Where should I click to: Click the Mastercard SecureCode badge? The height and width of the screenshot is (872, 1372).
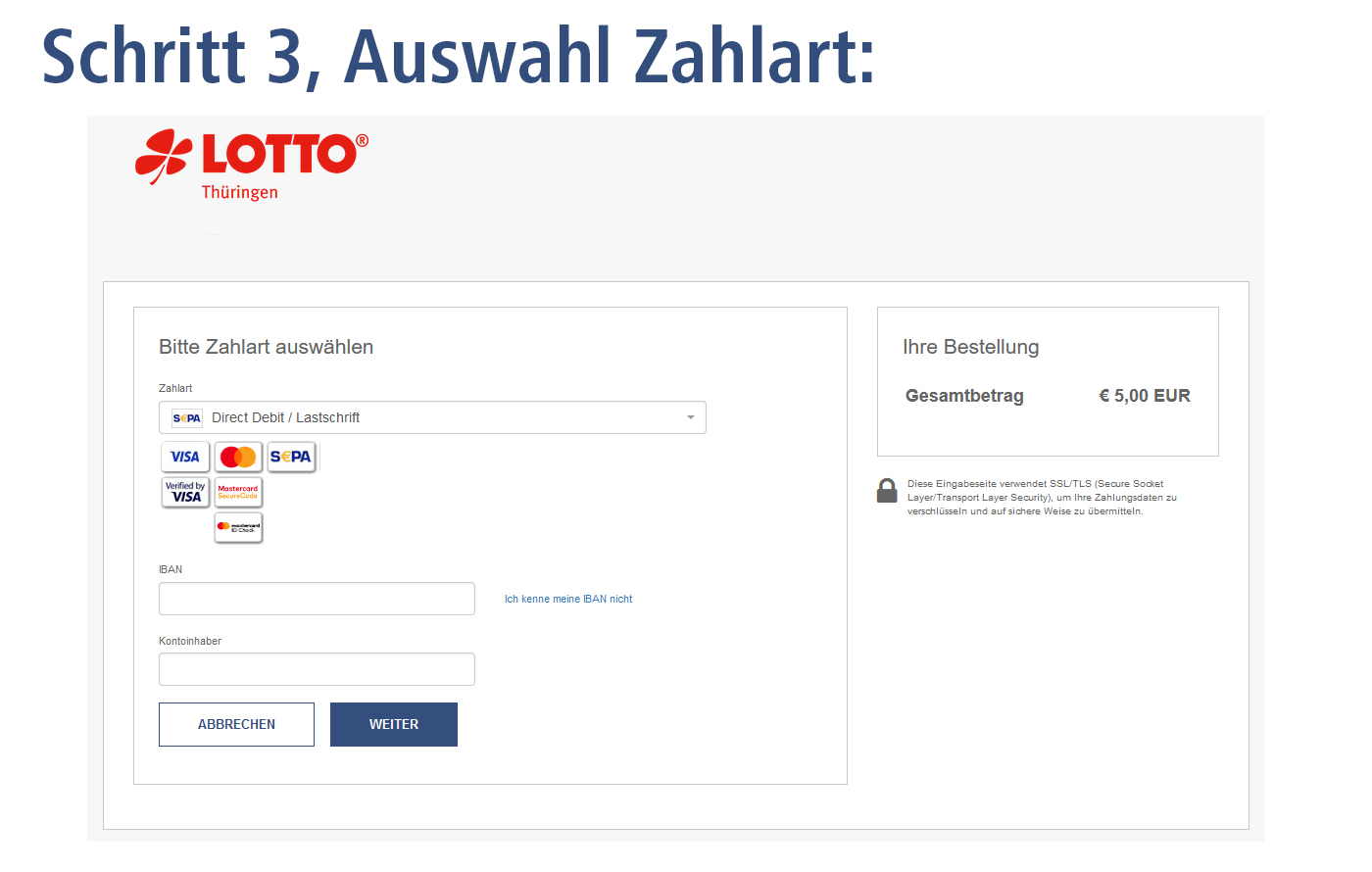point(238,492)
